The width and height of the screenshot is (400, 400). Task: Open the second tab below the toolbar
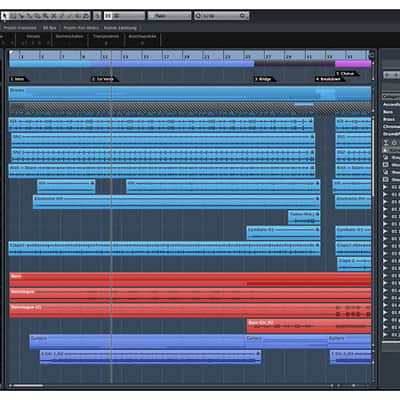point(50,28)
